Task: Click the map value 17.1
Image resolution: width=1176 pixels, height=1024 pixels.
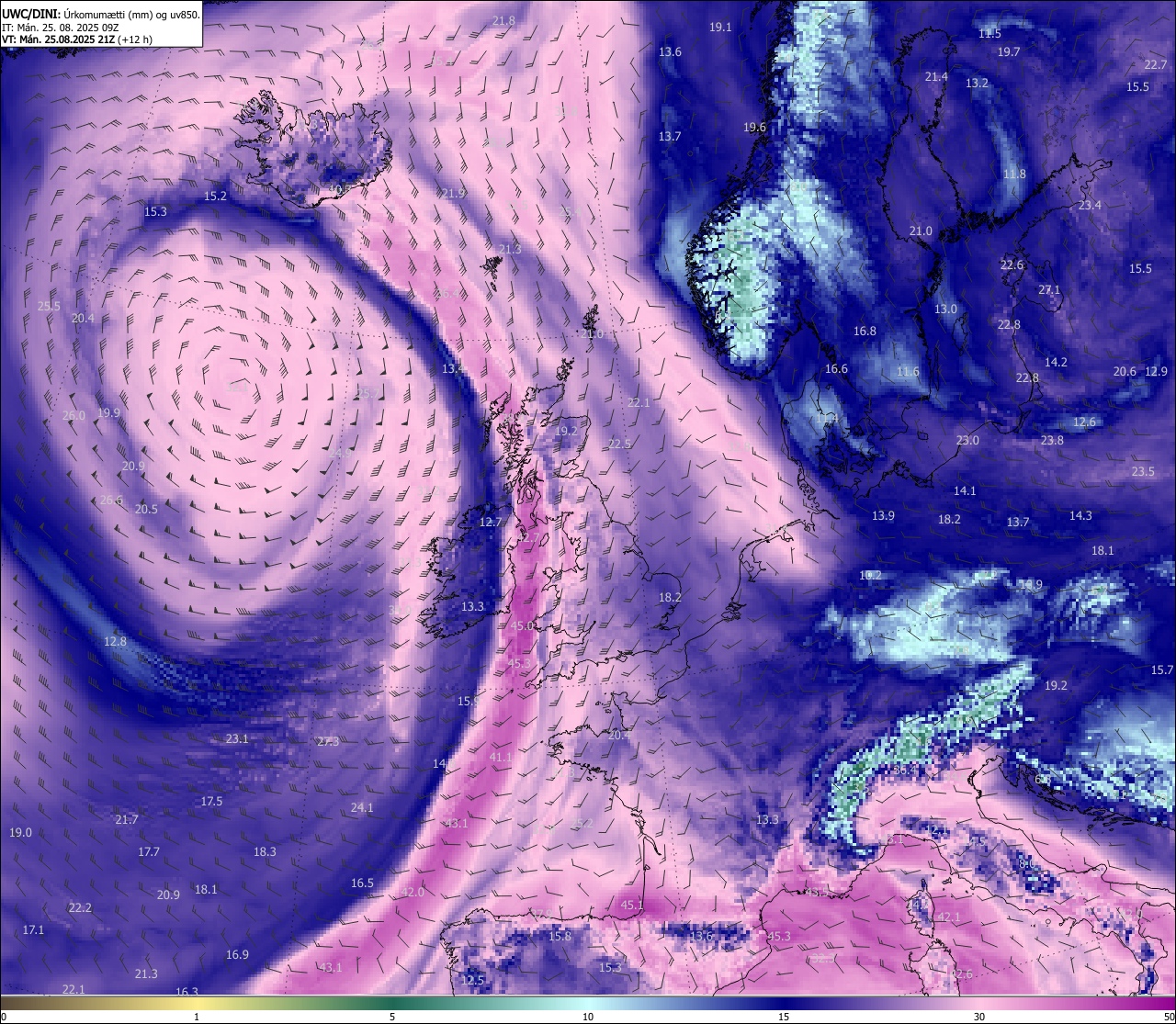Action: point(33,930)
